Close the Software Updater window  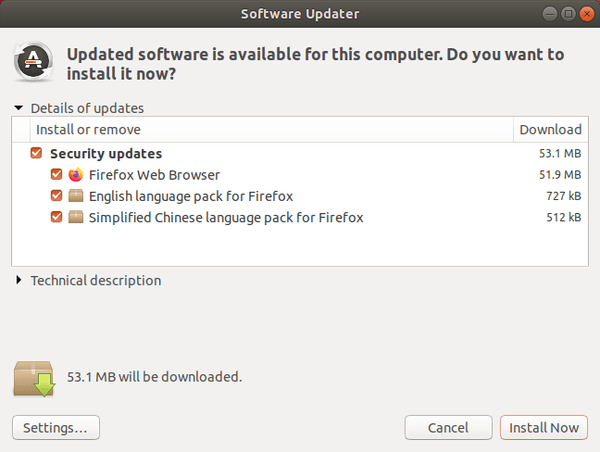pos(585,13)
